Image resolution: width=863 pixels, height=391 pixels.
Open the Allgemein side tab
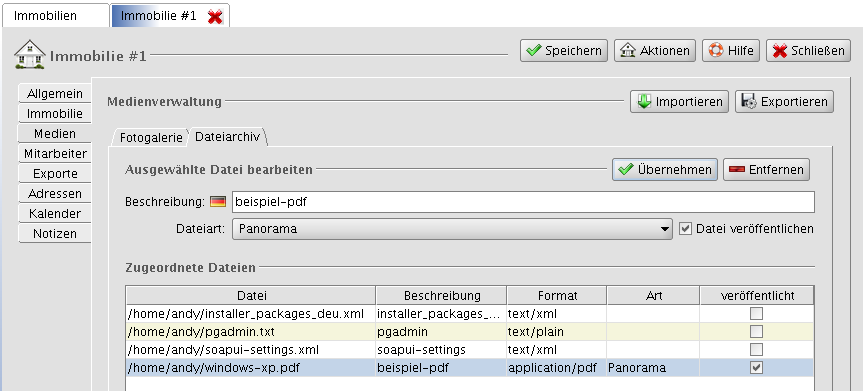click(55, 94)
